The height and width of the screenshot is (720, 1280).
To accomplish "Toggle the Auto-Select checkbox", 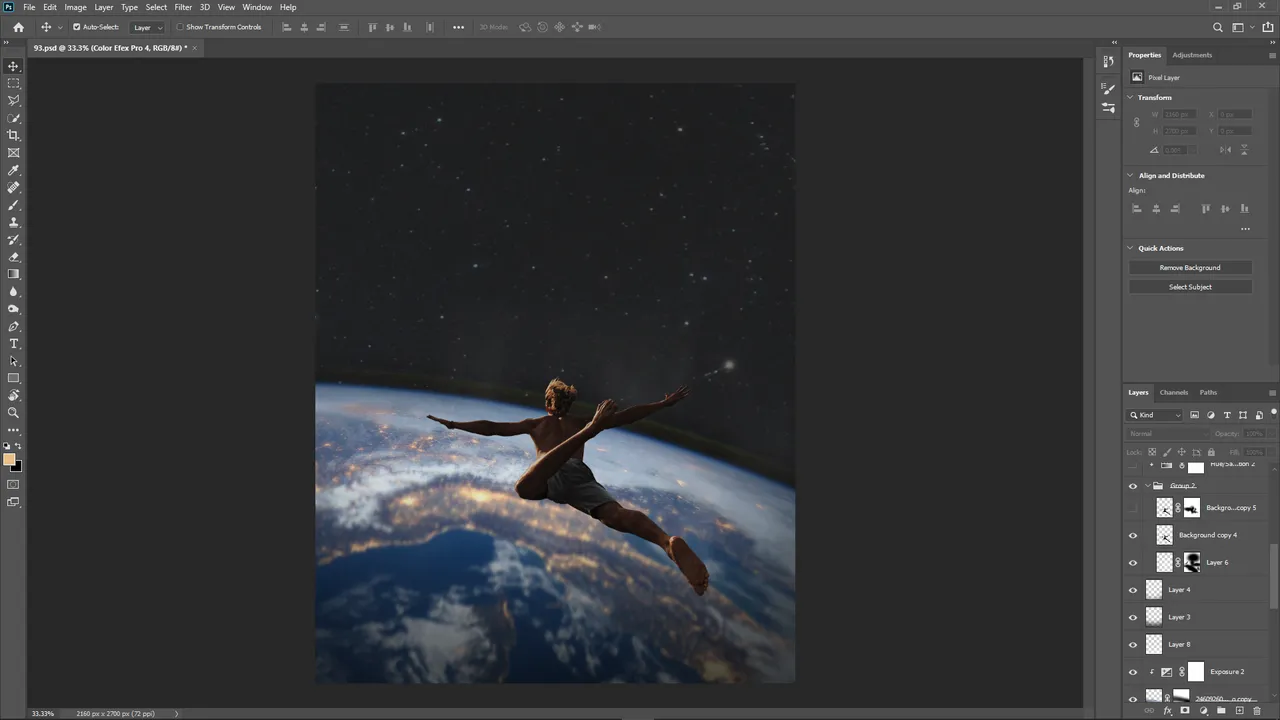I will (x=77, y=27).
